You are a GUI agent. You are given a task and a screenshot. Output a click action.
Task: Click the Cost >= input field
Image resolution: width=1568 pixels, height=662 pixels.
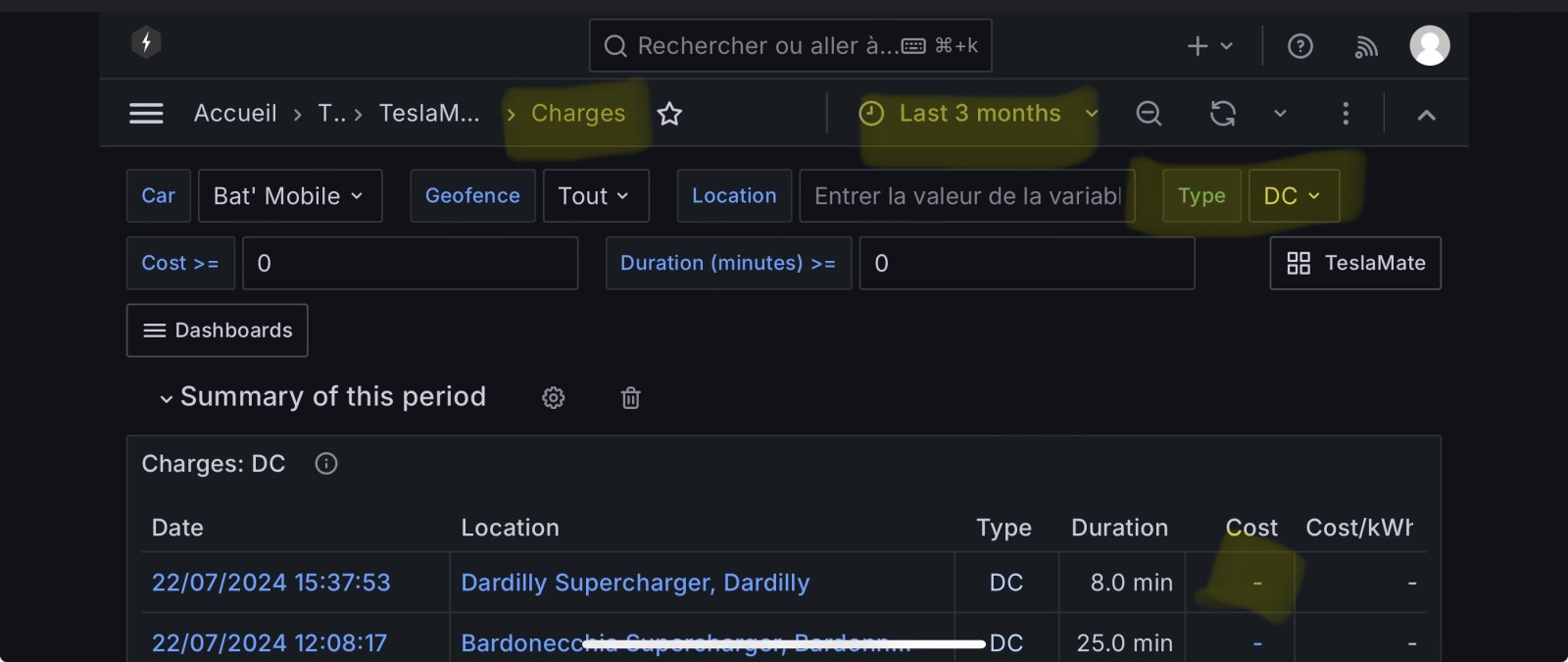pyautogui.click(x=410, y=263)
